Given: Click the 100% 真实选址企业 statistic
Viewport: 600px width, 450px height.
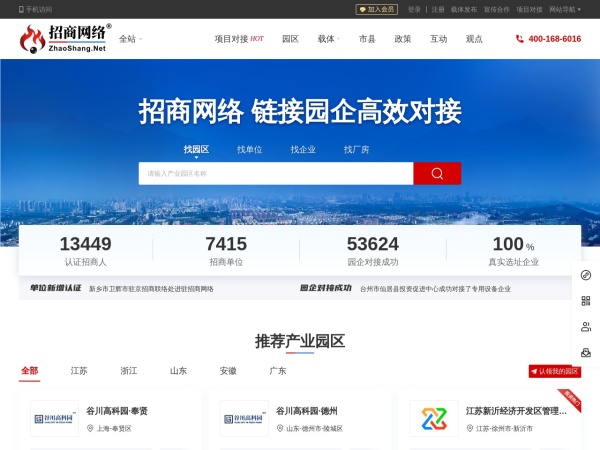Looking at the screenshot, I should (x=514, y=251).
